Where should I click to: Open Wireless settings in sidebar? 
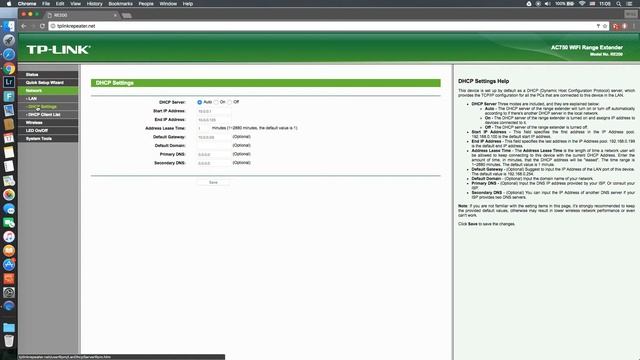pos(48,122)
